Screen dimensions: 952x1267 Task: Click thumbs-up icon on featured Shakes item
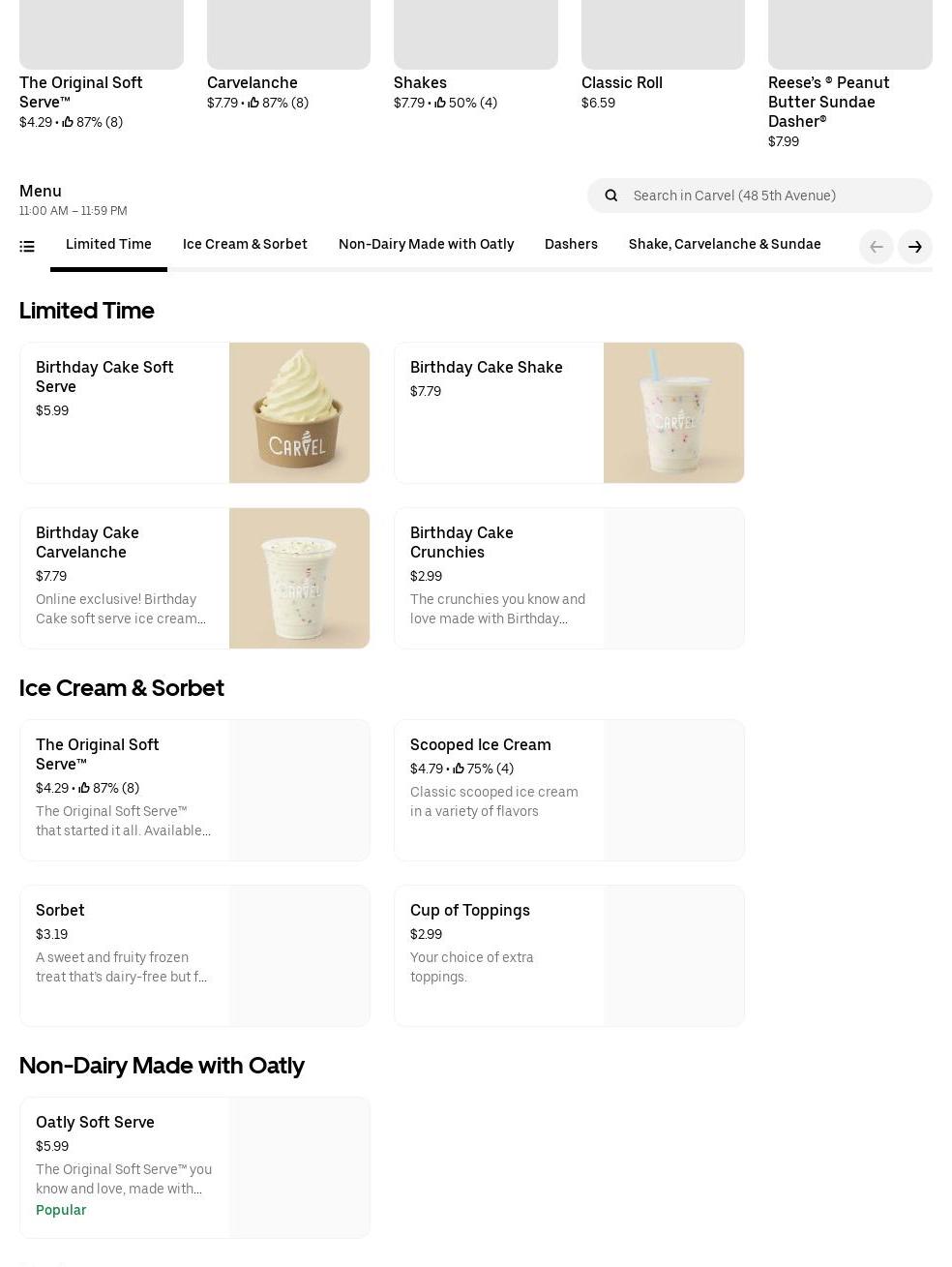pos(440,103)
